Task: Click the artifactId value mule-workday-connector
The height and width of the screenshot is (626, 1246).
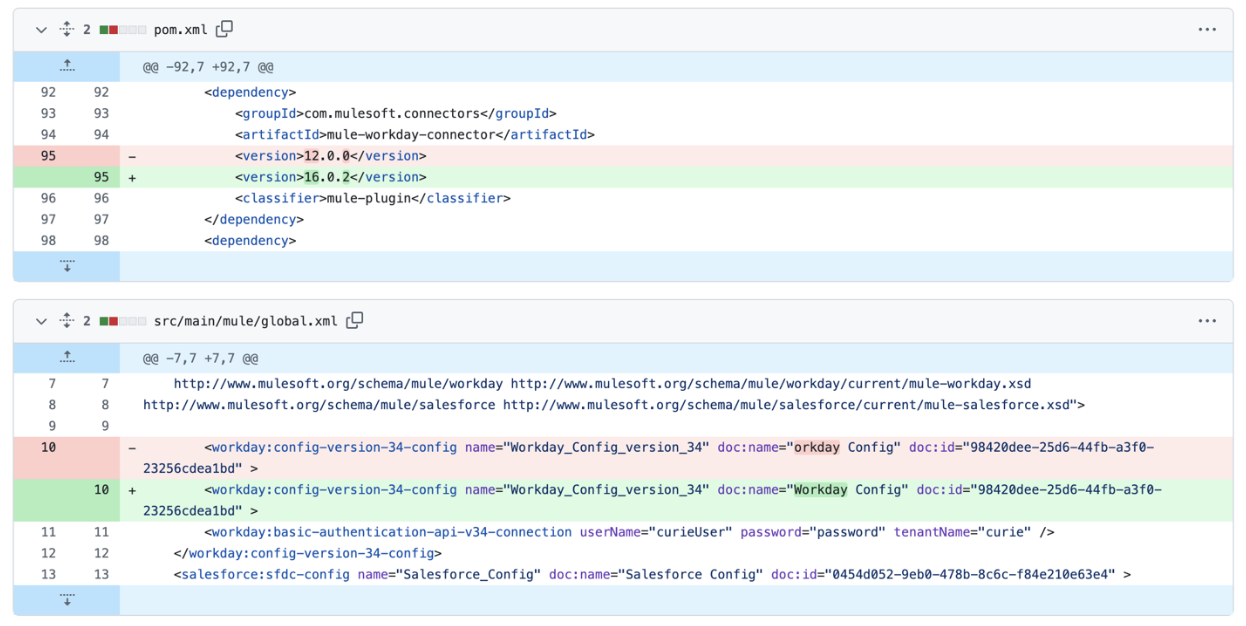Action: 412,135
